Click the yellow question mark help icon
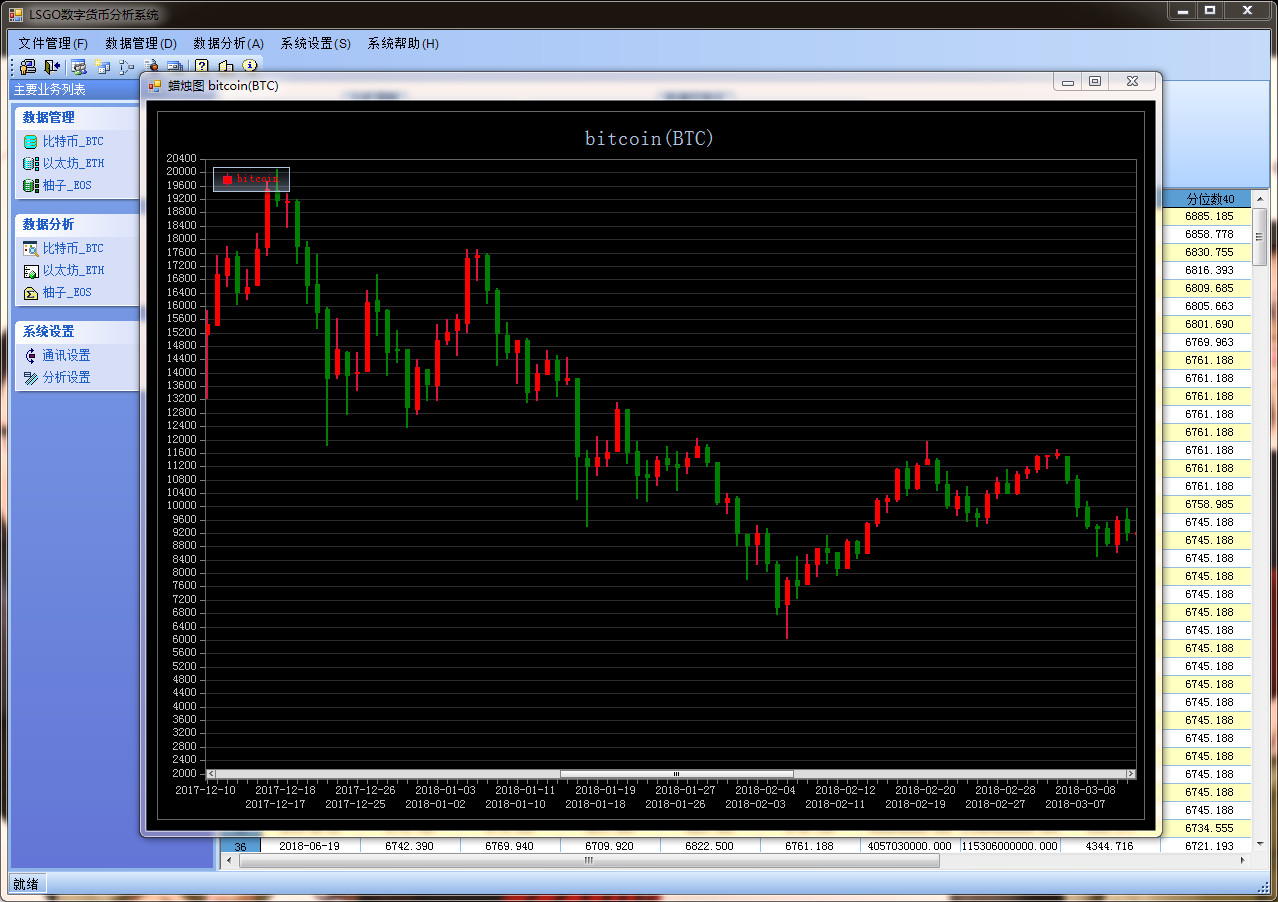 pos(201,67)
